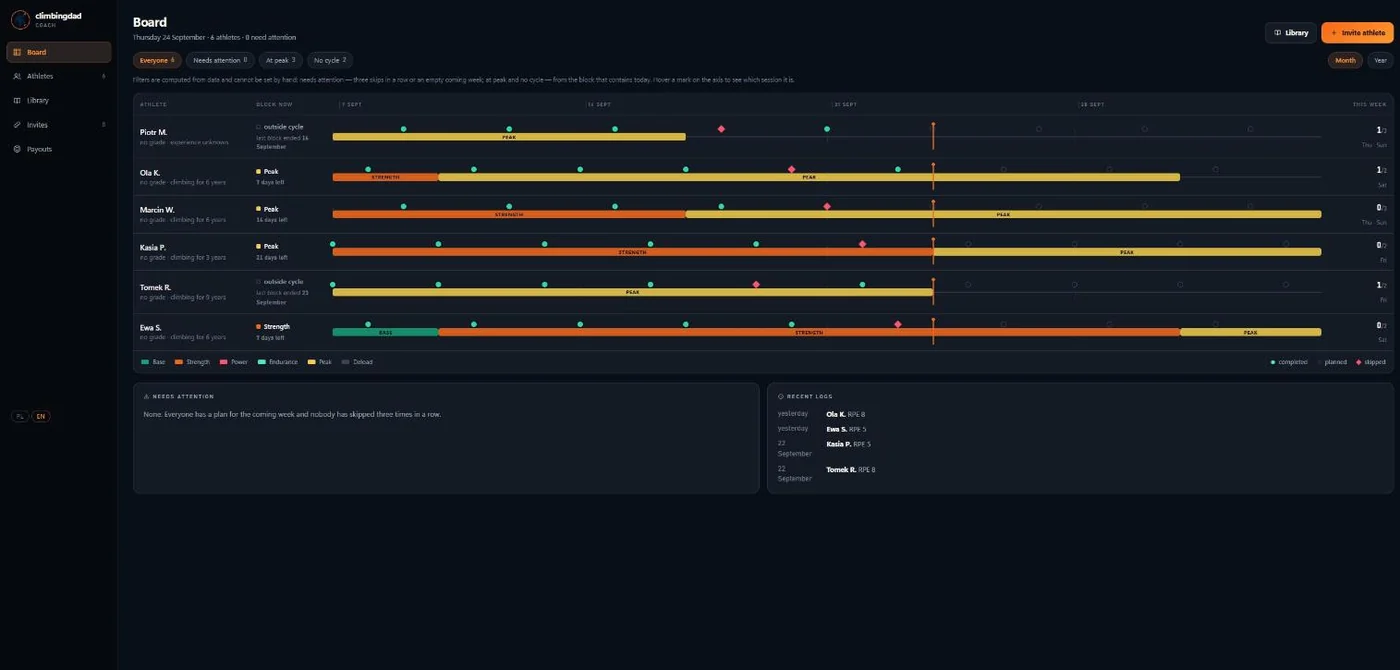This screenshot has width=1400, height=670.
Task: Open Marcin W. athlete row
Action: click(x=763, y=214)
